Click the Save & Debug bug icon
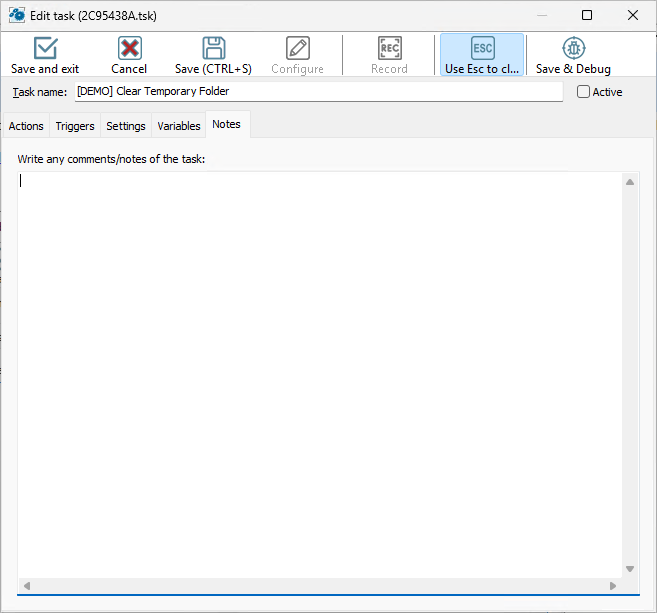The image size is (657, 613). 574,48
